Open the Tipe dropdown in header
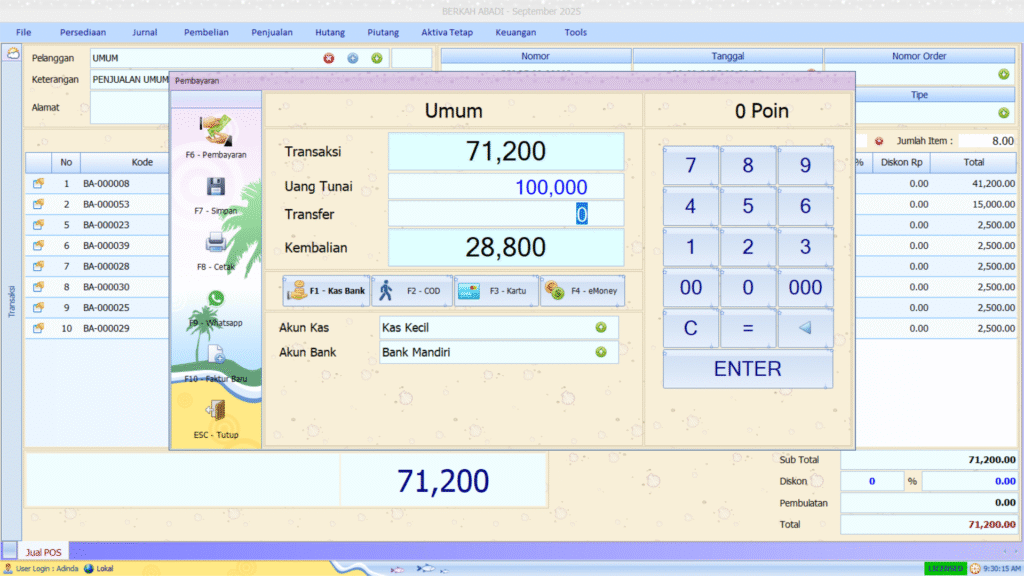Screen dimensions: 1024x576 [x=1003, y=113]
